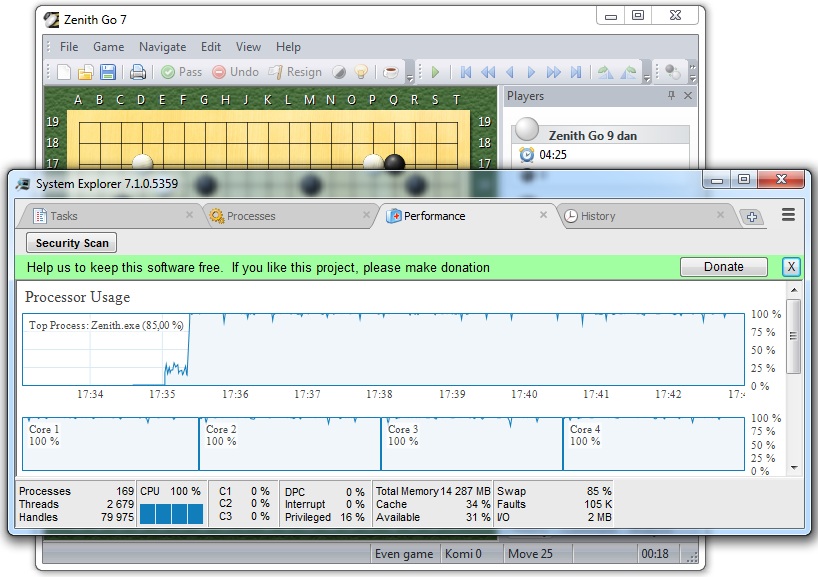Click the green play arrow icon

(435, 72)
